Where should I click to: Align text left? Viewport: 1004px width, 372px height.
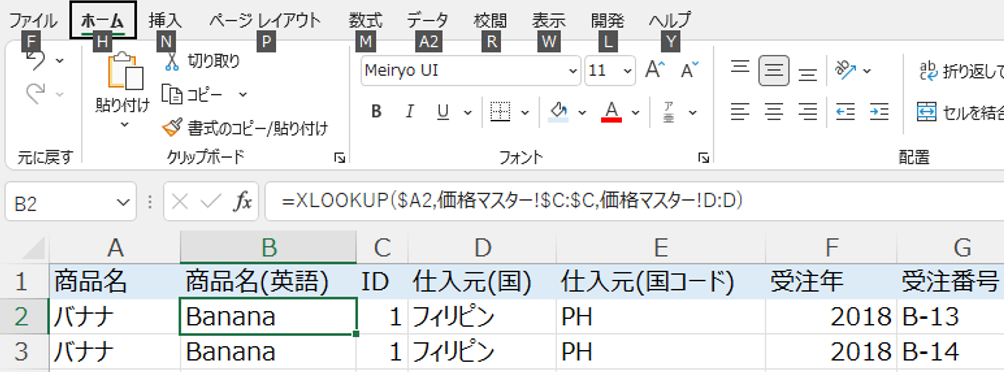point(740,112)
